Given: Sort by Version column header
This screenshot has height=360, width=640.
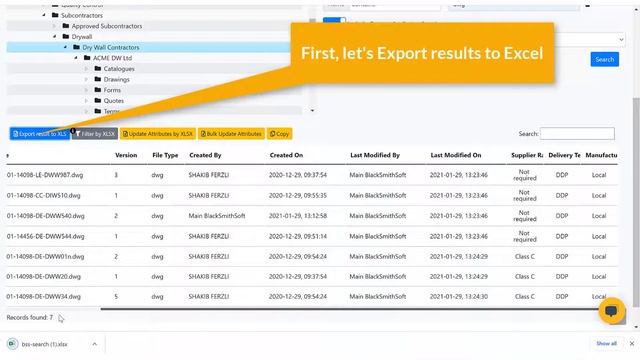Looking at the screenshot, I should coord(126,155).
